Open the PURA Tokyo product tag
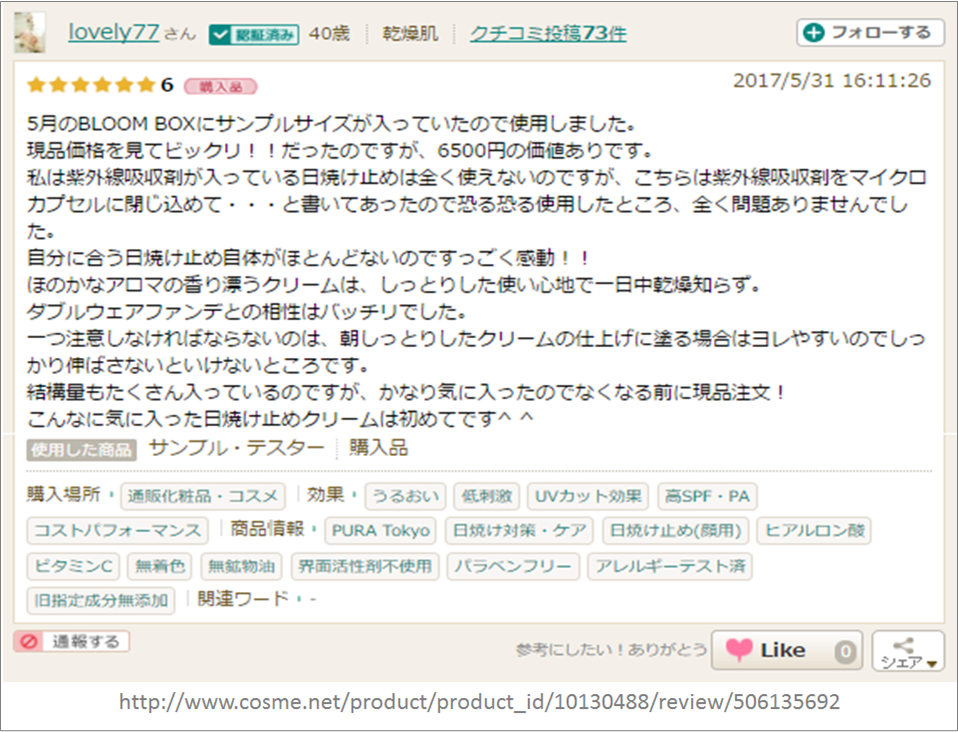This screenshot has height=732, width=958. pyautogui.click(x=380, y=531)
